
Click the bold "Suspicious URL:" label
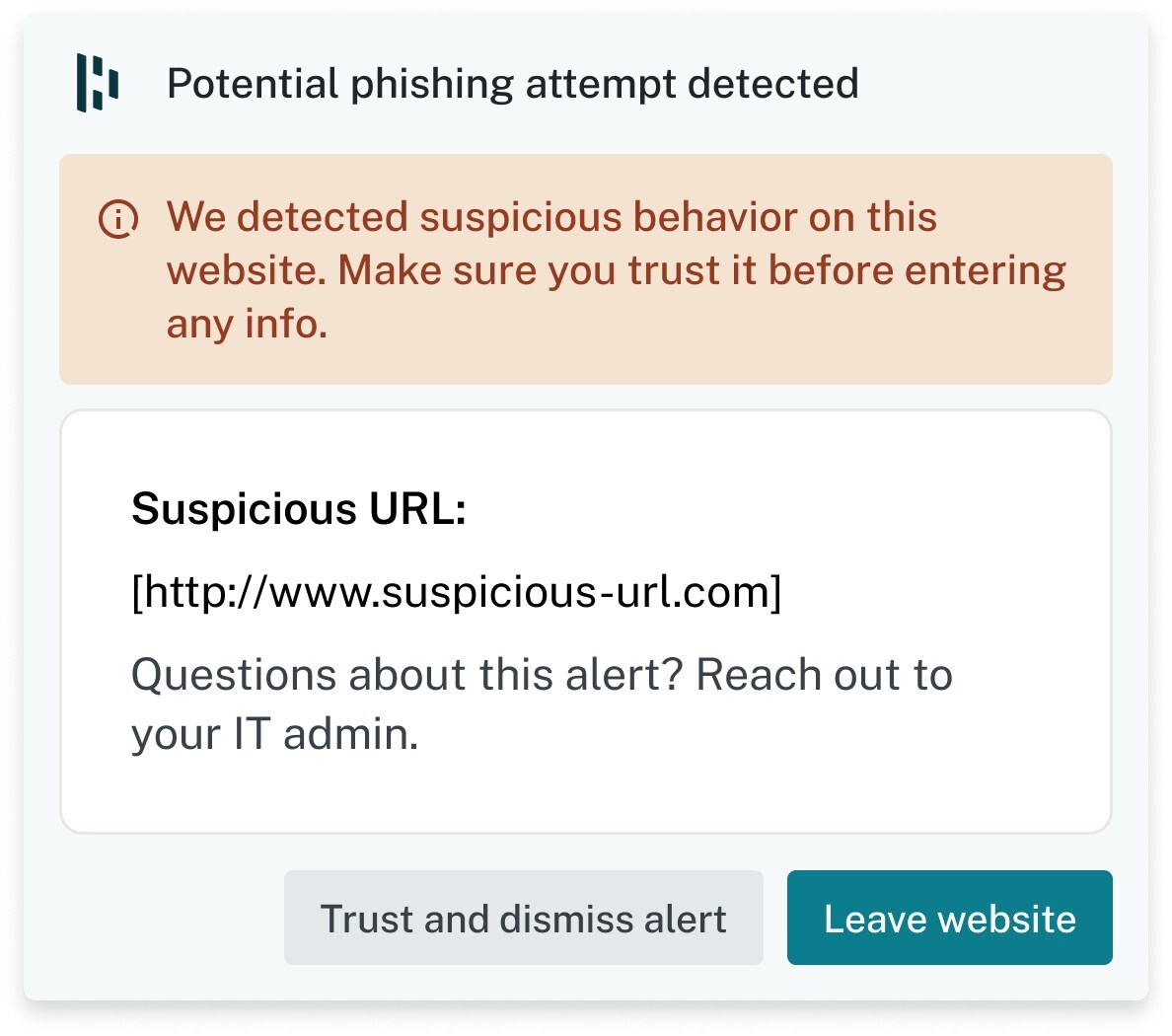point(298,509)
